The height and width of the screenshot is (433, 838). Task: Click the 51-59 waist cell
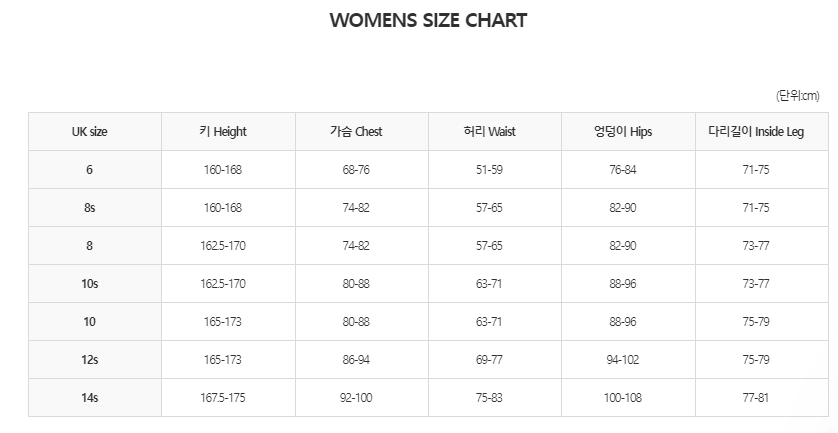click(x=490, y=169)
